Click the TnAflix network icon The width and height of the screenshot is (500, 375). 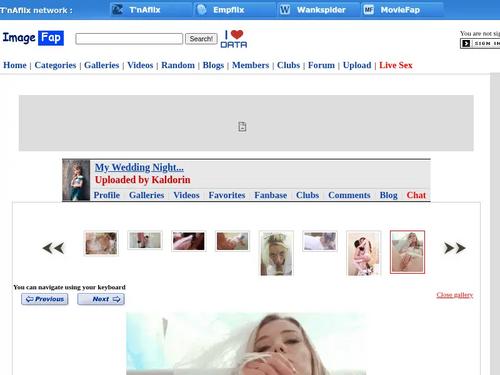click(117, 10)
